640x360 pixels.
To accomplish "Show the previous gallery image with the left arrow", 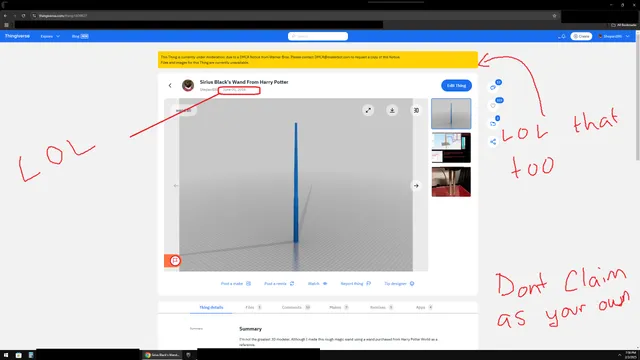I will click(176, 186).
